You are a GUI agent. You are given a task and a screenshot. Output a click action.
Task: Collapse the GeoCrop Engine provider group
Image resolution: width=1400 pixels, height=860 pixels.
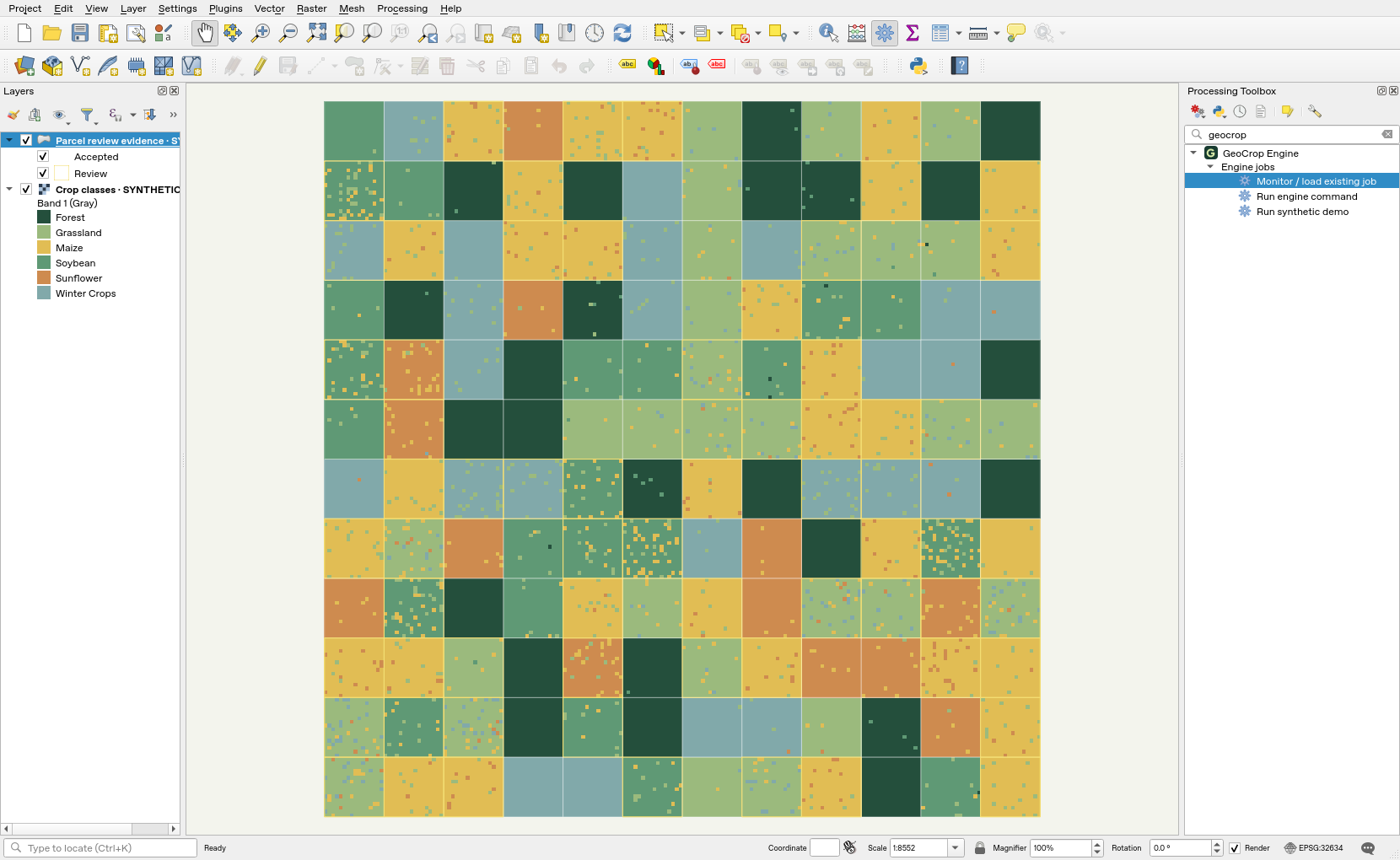tap(1193, 153)
